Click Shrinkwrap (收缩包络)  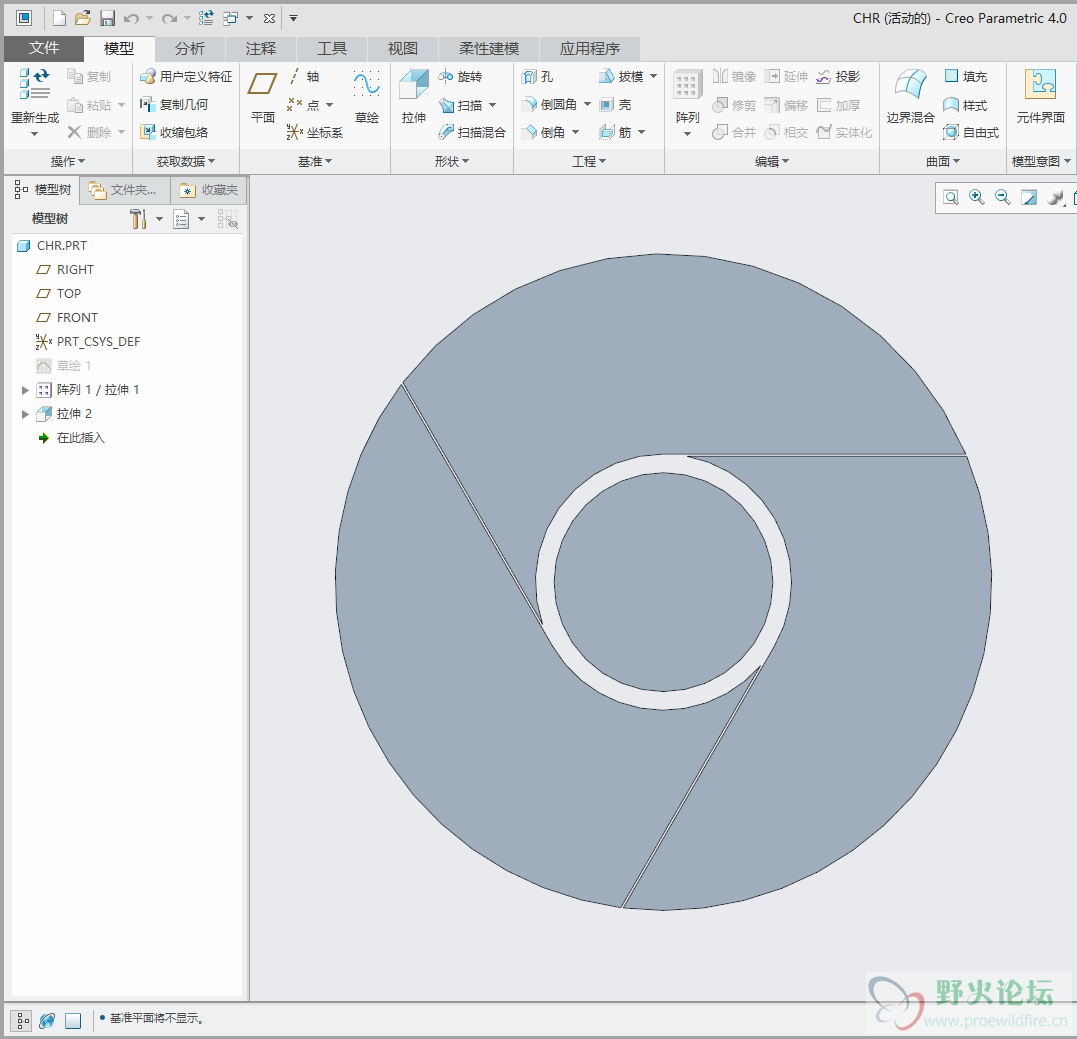[x=174, y=133]
